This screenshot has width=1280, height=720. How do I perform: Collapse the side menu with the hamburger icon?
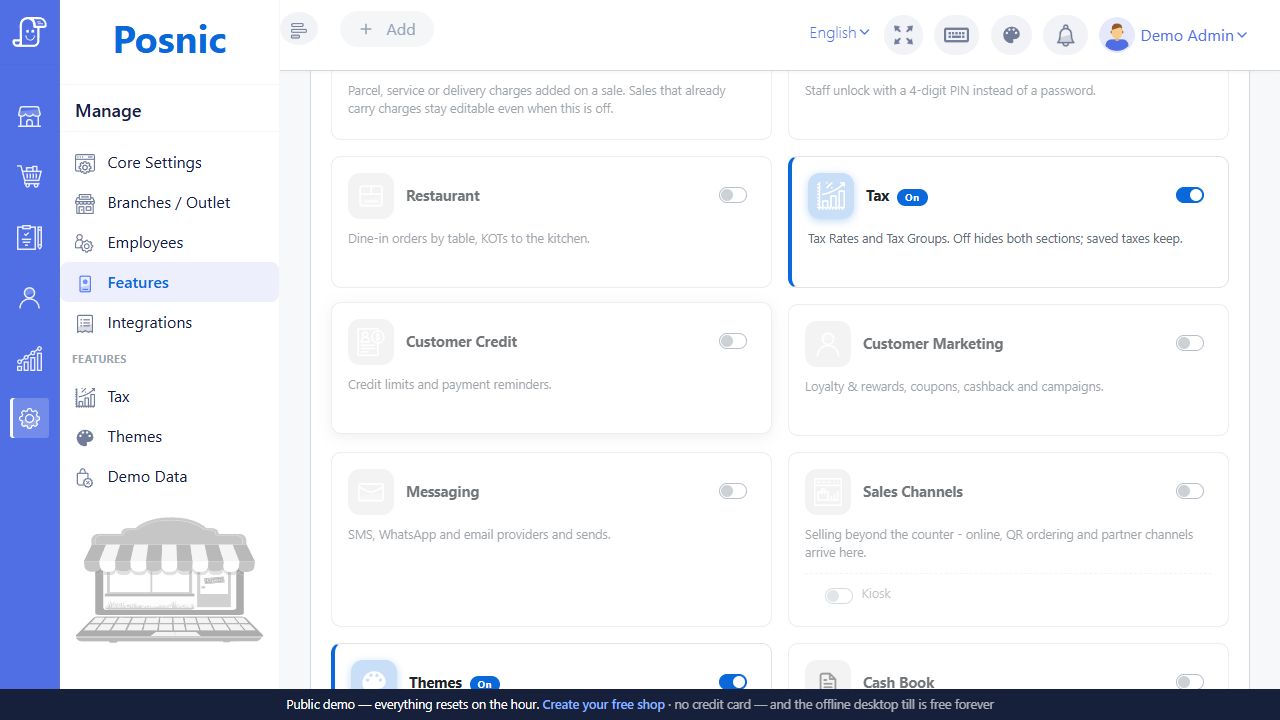[x=299, y=29]
